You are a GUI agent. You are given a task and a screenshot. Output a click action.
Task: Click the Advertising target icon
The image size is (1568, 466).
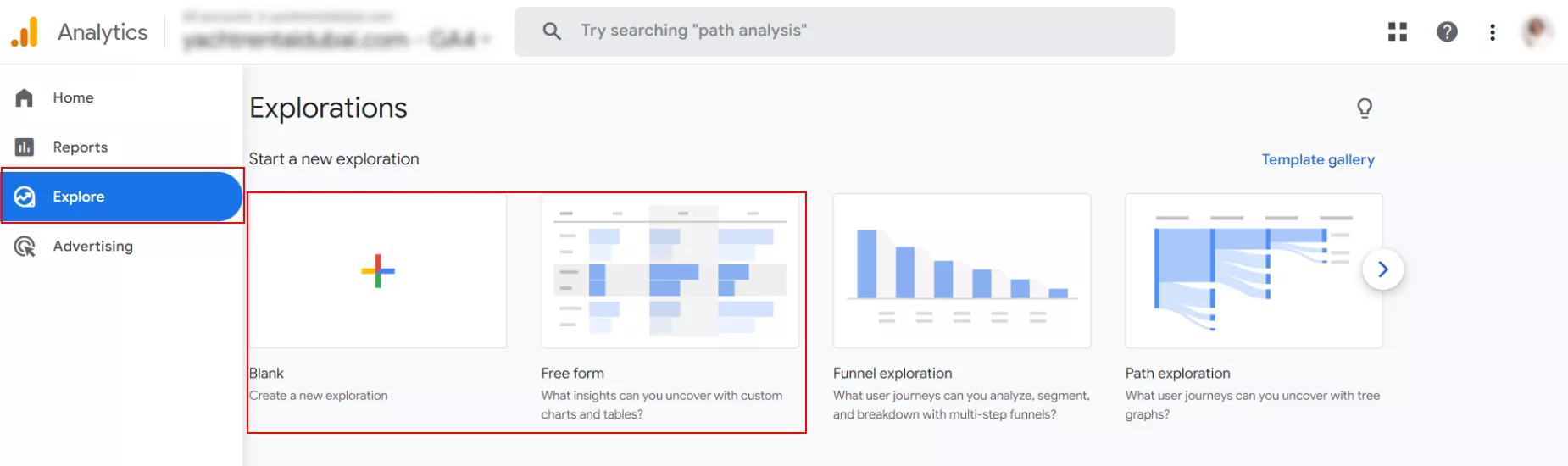[x=25, y=247]
